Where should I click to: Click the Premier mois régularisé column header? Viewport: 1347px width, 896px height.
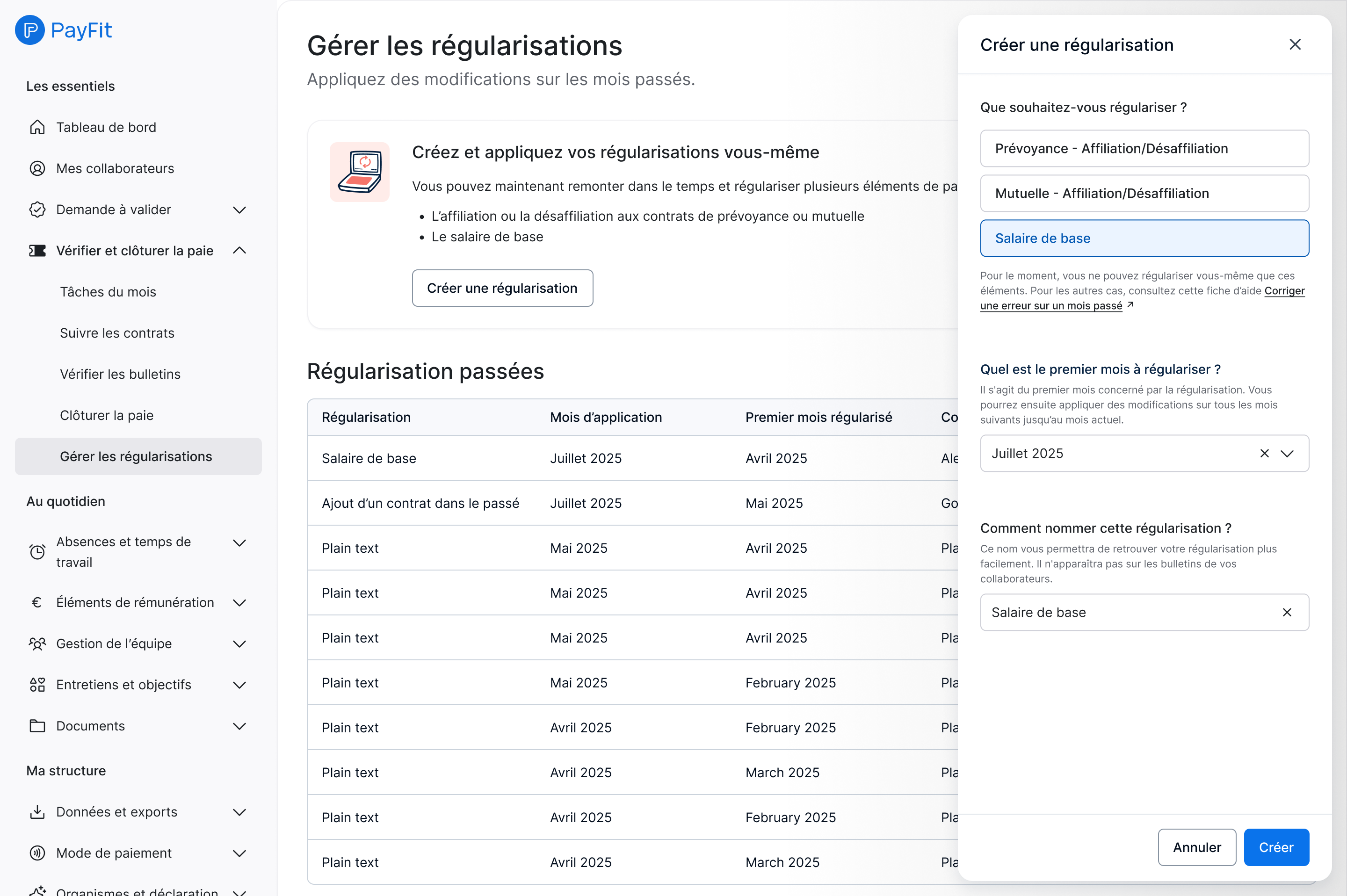[x=818, y=417]
